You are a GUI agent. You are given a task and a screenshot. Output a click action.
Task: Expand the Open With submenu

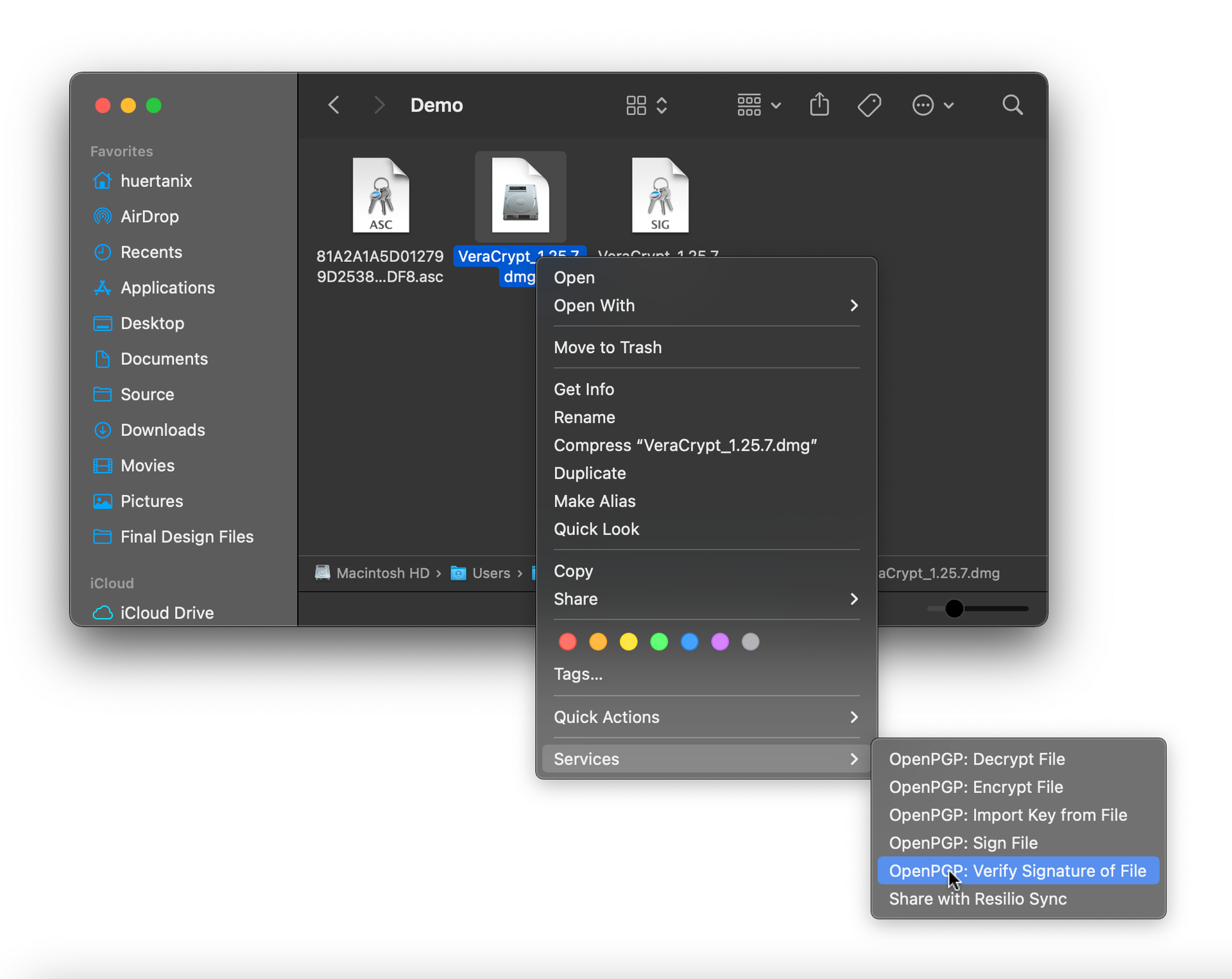pos(706,306)
